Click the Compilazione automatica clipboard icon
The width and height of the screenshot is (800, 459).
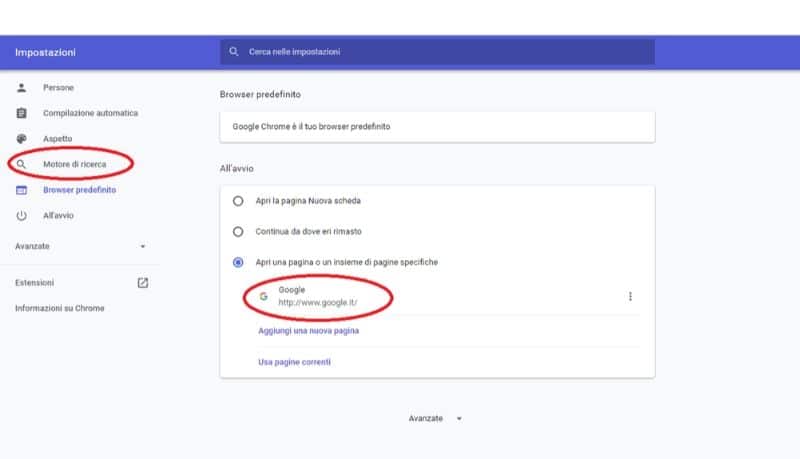coord(21,113)
